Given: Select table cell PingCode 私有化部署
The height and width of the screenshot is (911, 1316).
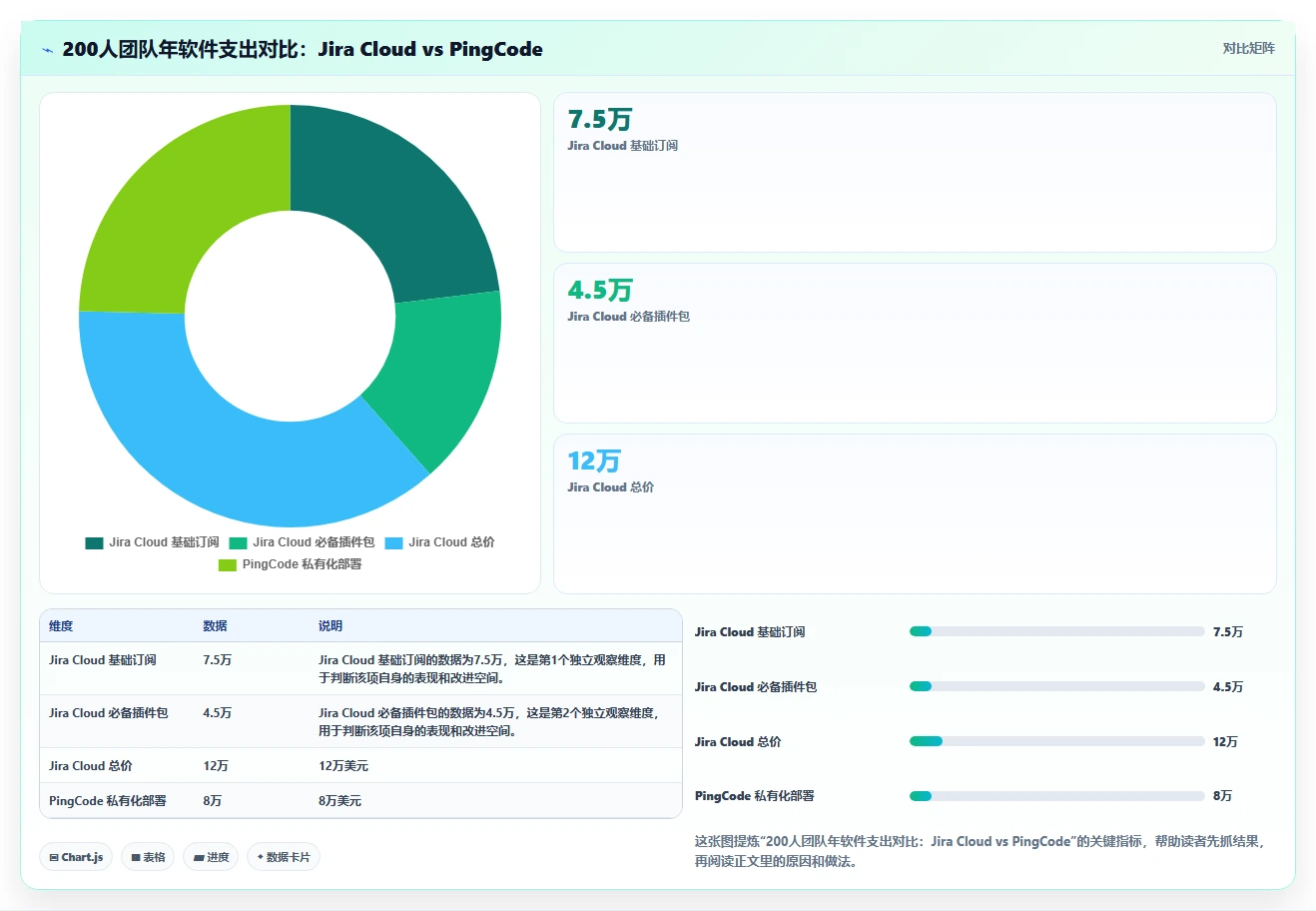Looking at the screenshot, I should tap(108, 801).
